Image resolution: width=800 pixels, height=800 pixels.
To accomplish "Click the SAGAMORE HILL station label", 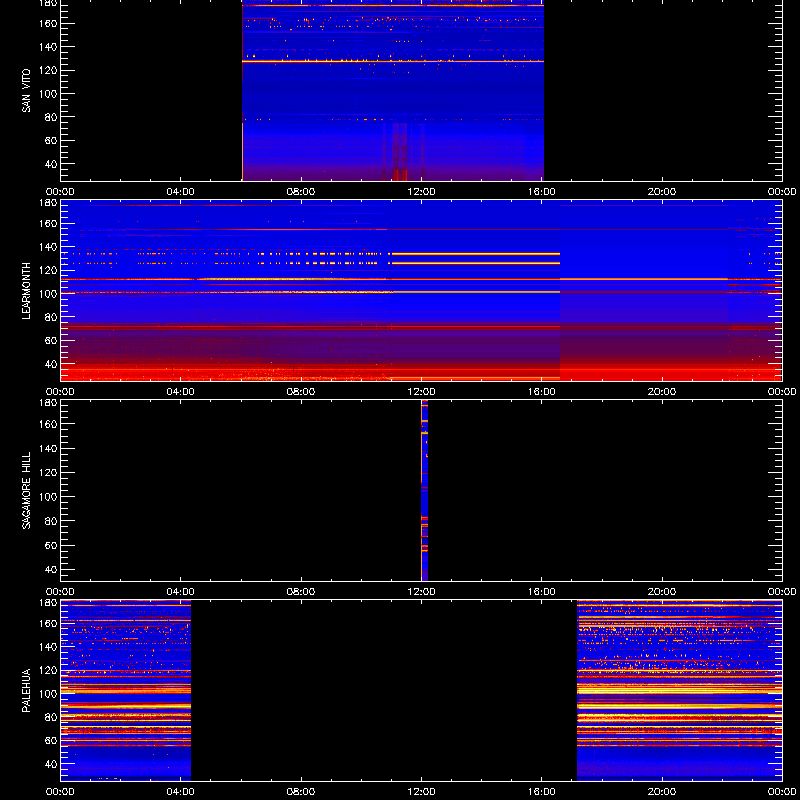I will 26,490.
